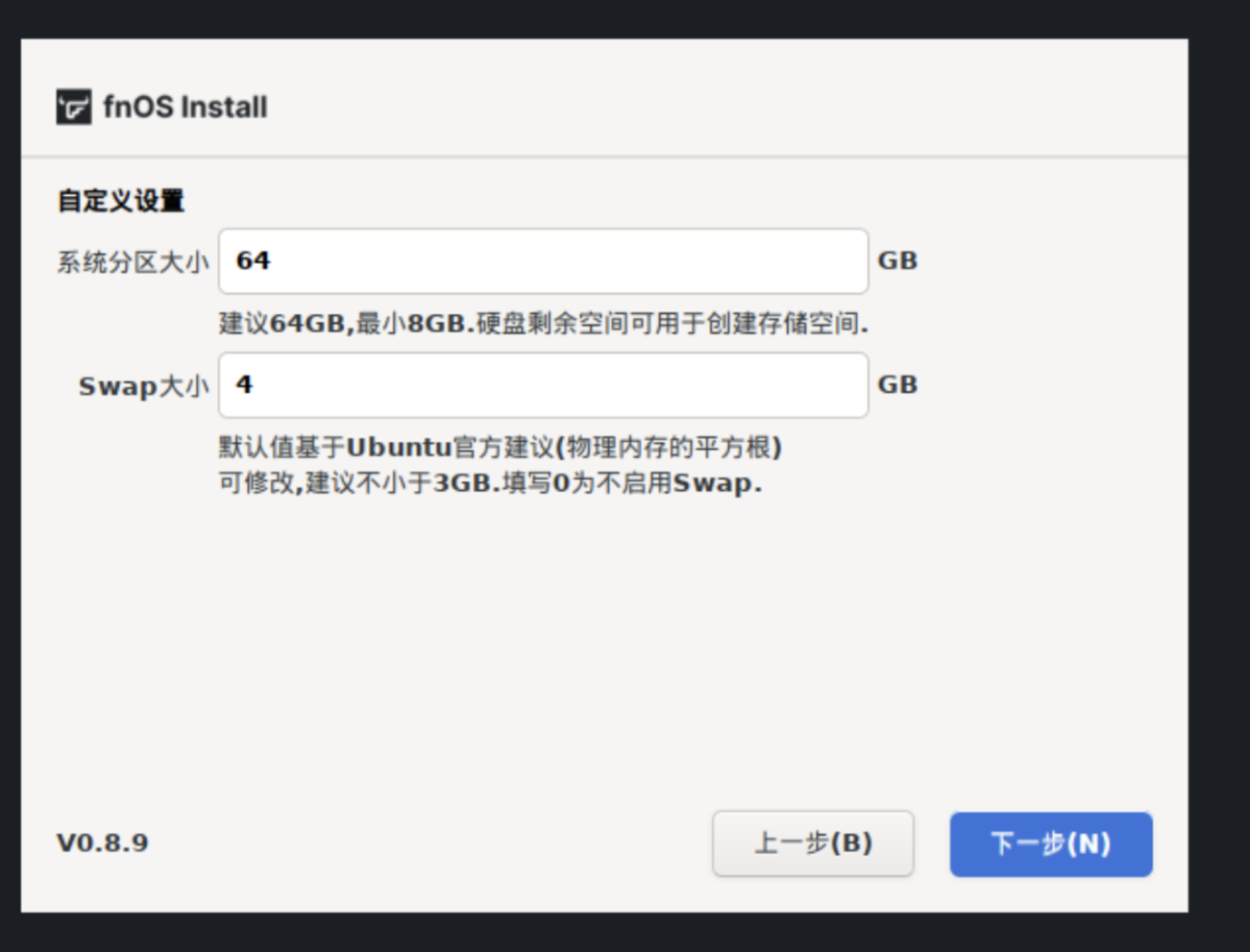The height and width of the screenshot is (952, 1250).
Task: Click the separator line below the header
Action: [603, 157]
